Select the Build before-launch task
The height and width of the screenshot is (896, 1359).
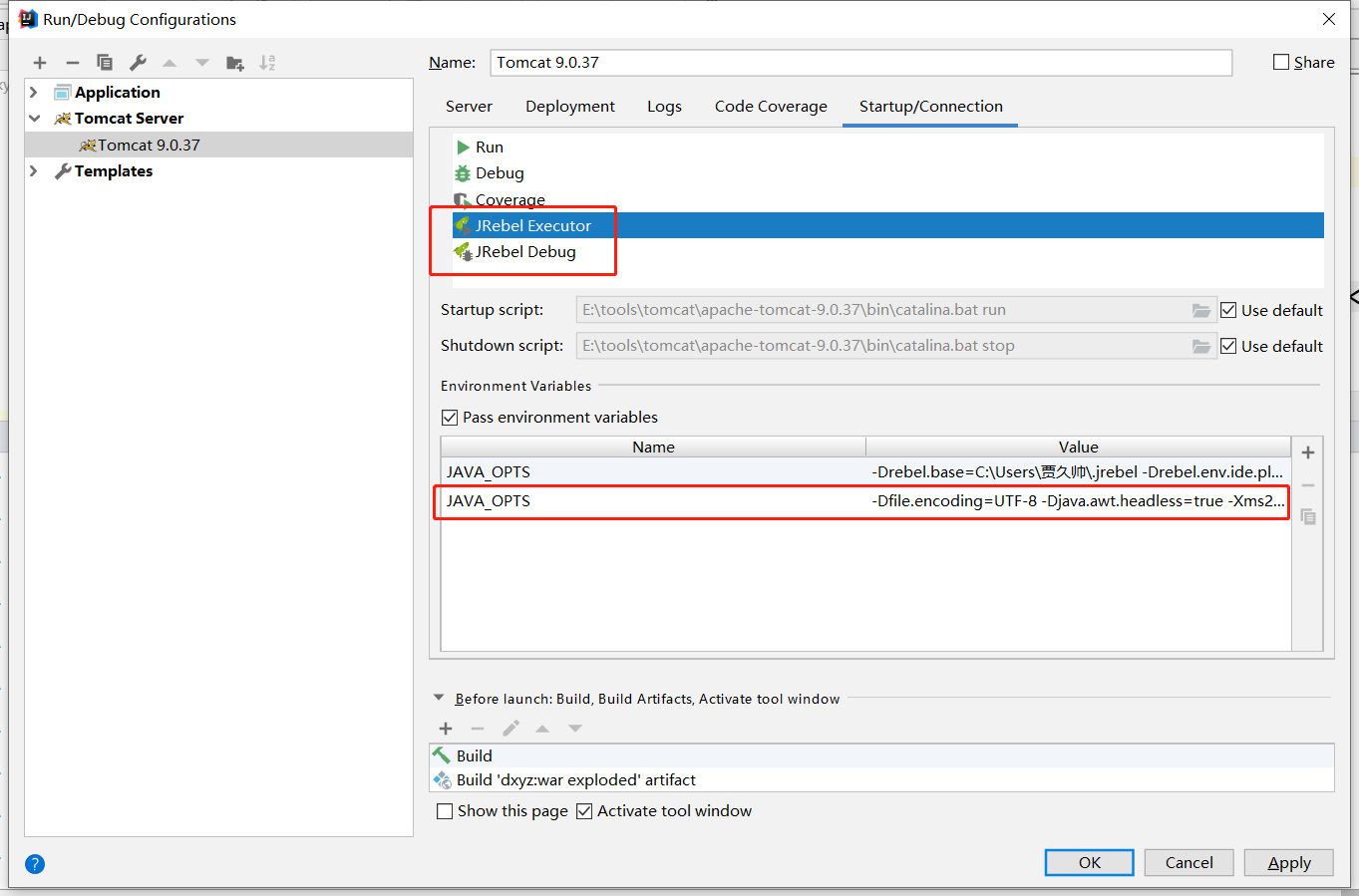(881, 755)
